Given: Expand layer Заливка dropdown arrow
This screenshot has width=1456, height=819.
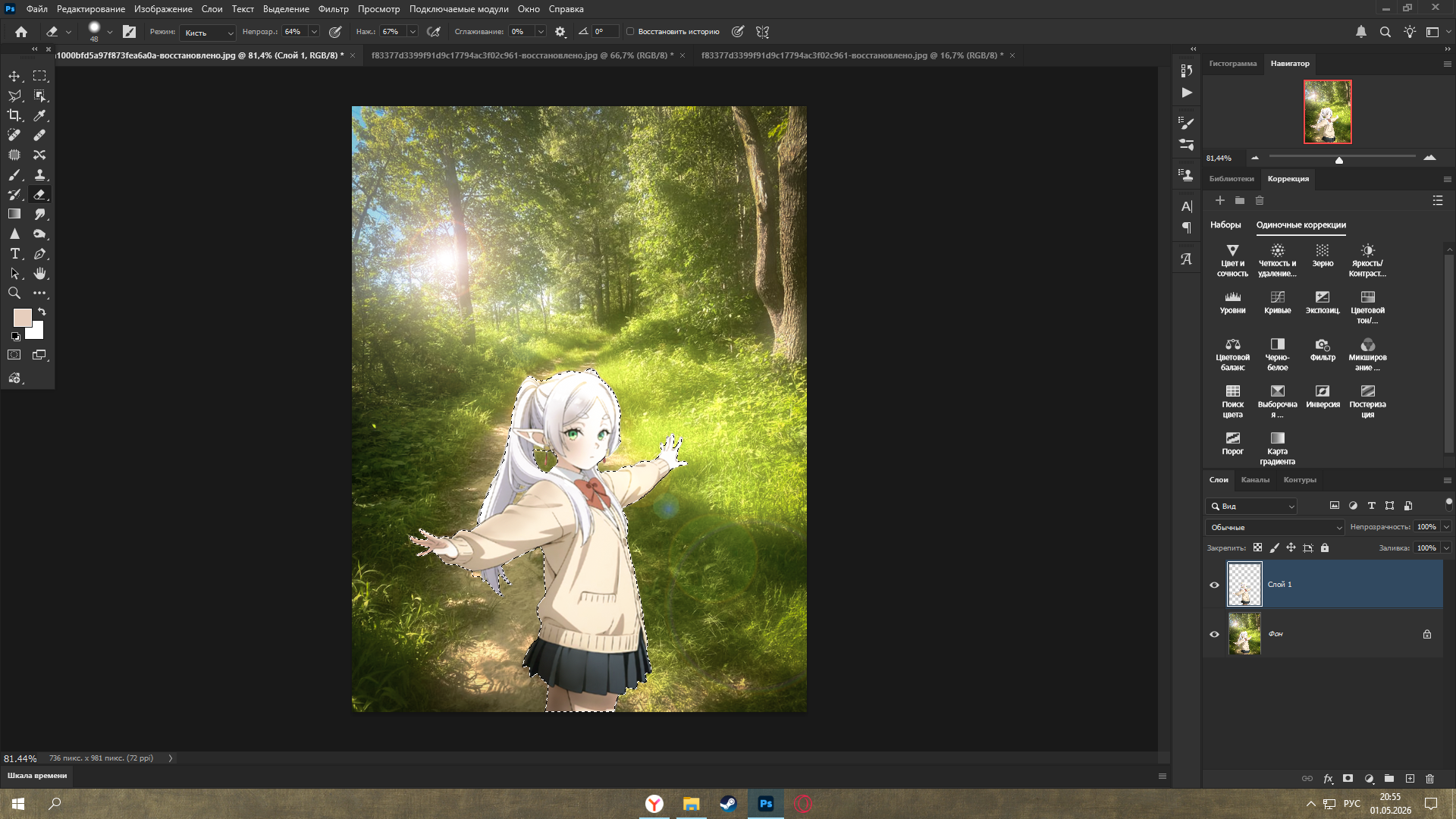Looking at the screenshot, I should 1446,548.
